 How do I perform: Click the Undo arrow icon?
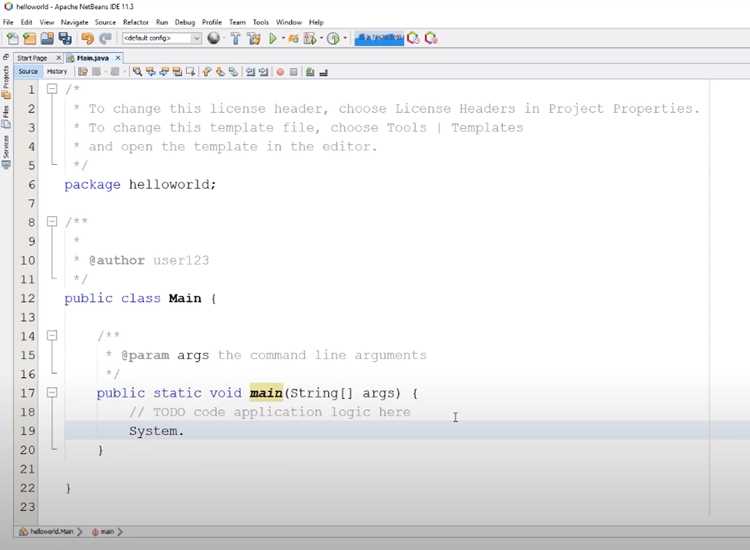(x=88, y=38)
